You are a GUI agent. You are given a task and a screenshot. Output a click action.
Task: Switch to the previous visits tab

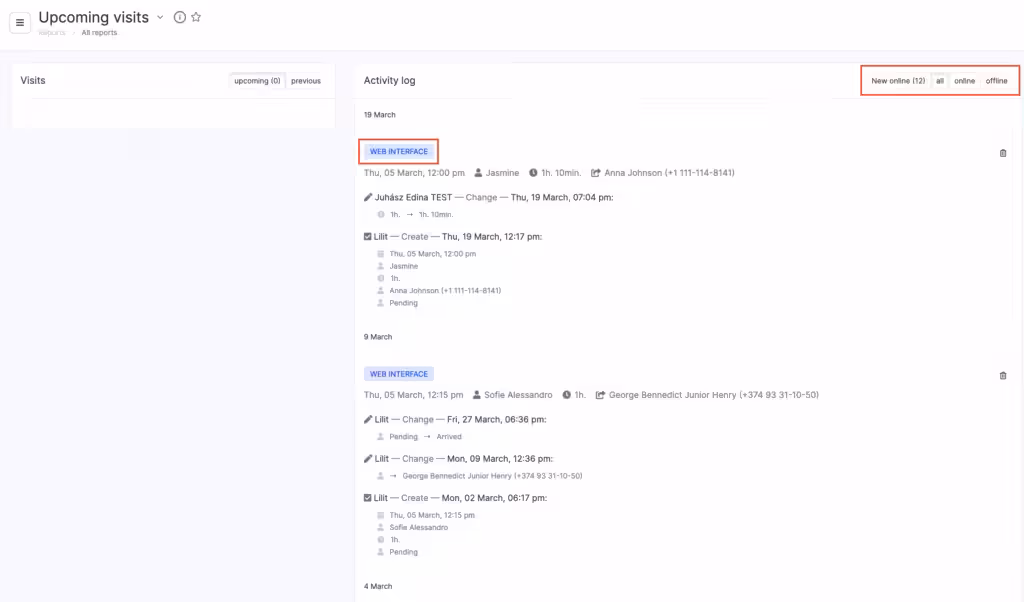click(306, 81)
